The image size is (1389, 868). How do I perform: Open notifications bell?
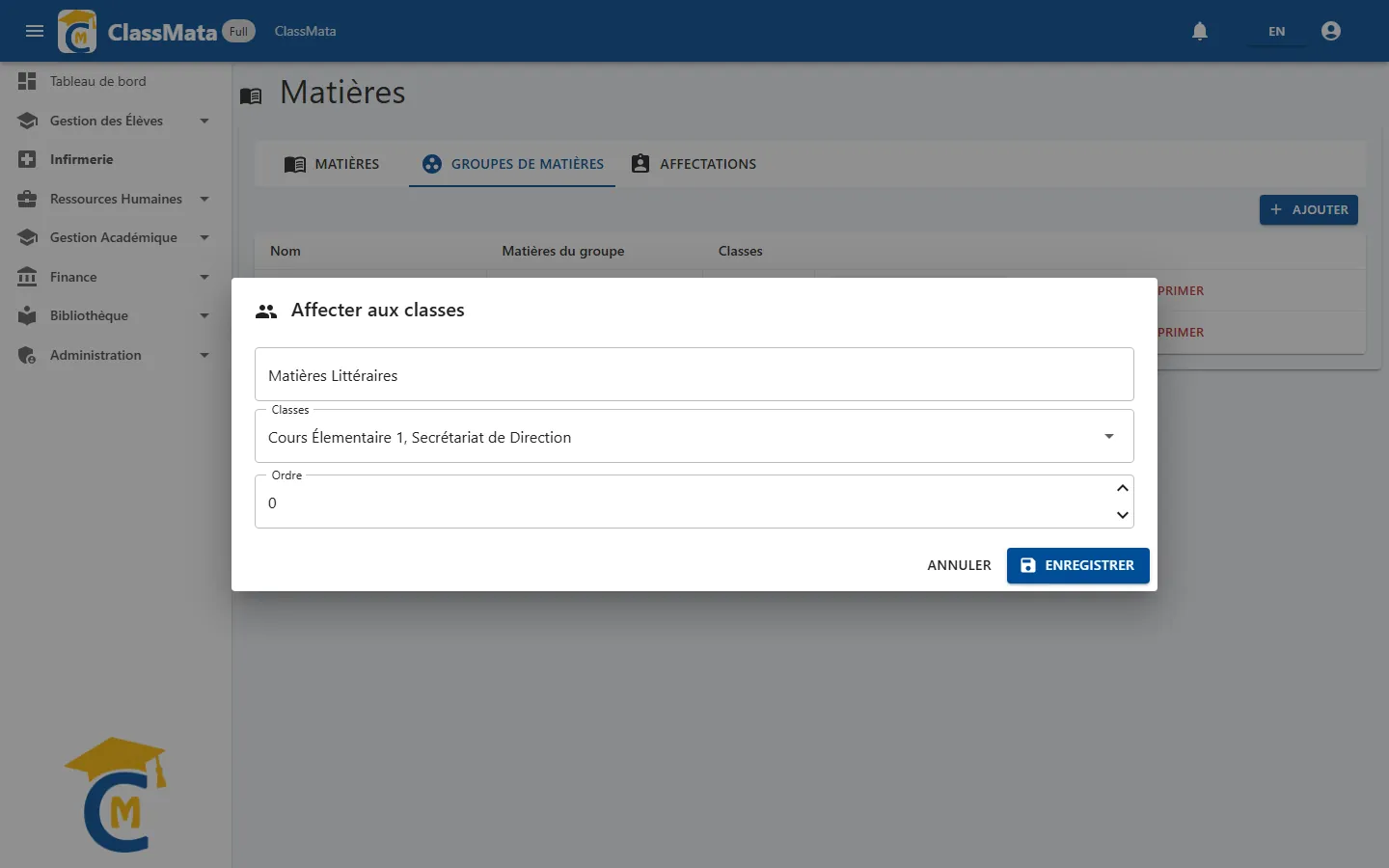(x=1200, y=31)
